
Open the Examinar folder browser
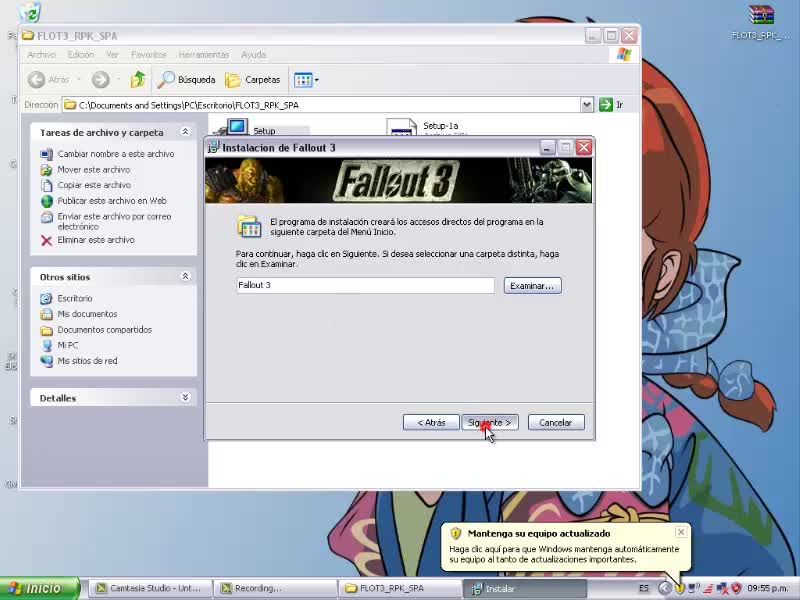point(532,286)
